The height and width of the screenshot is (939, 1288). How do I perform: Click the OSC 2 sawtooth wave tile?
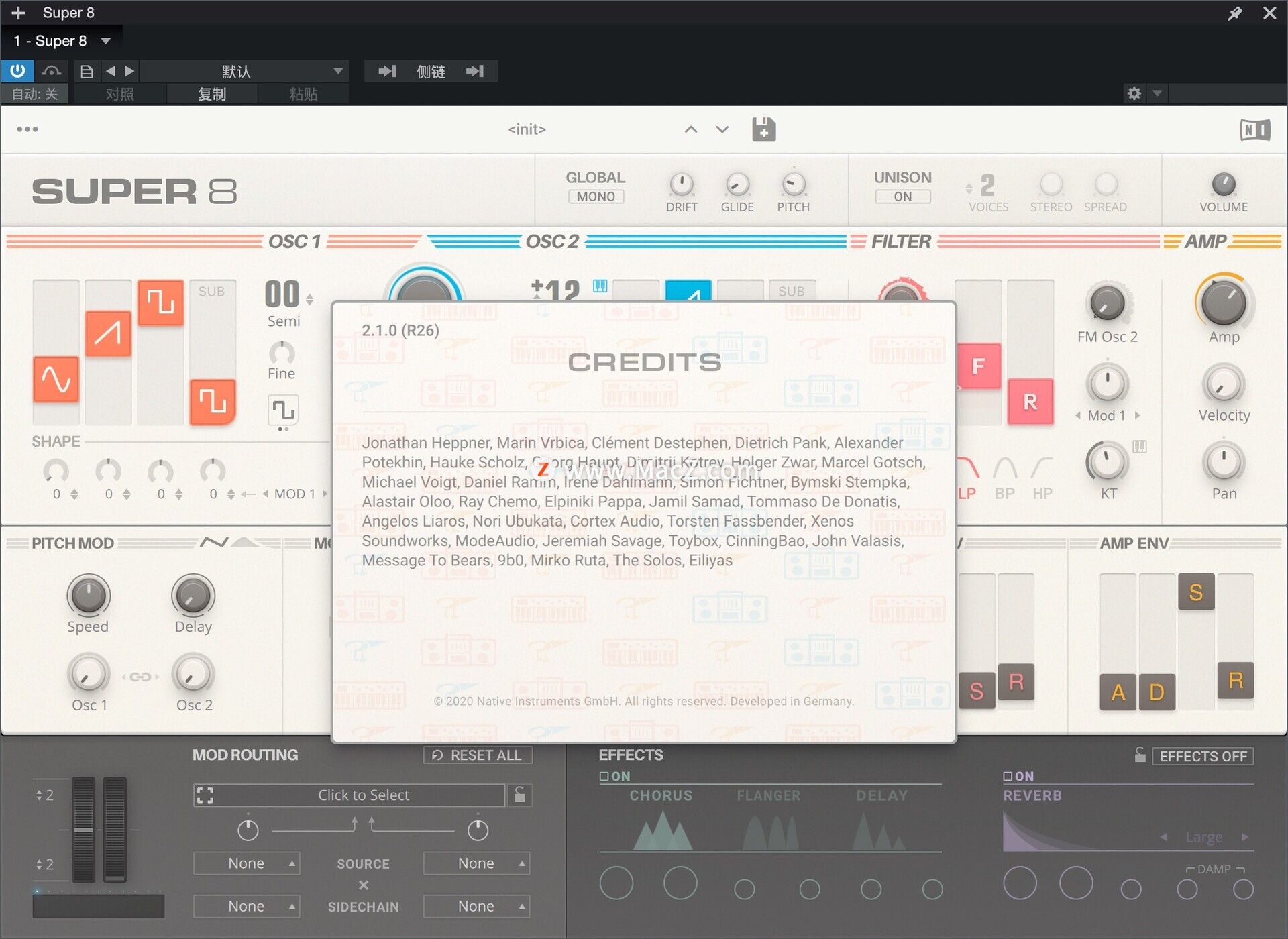(x=688, y=291)
